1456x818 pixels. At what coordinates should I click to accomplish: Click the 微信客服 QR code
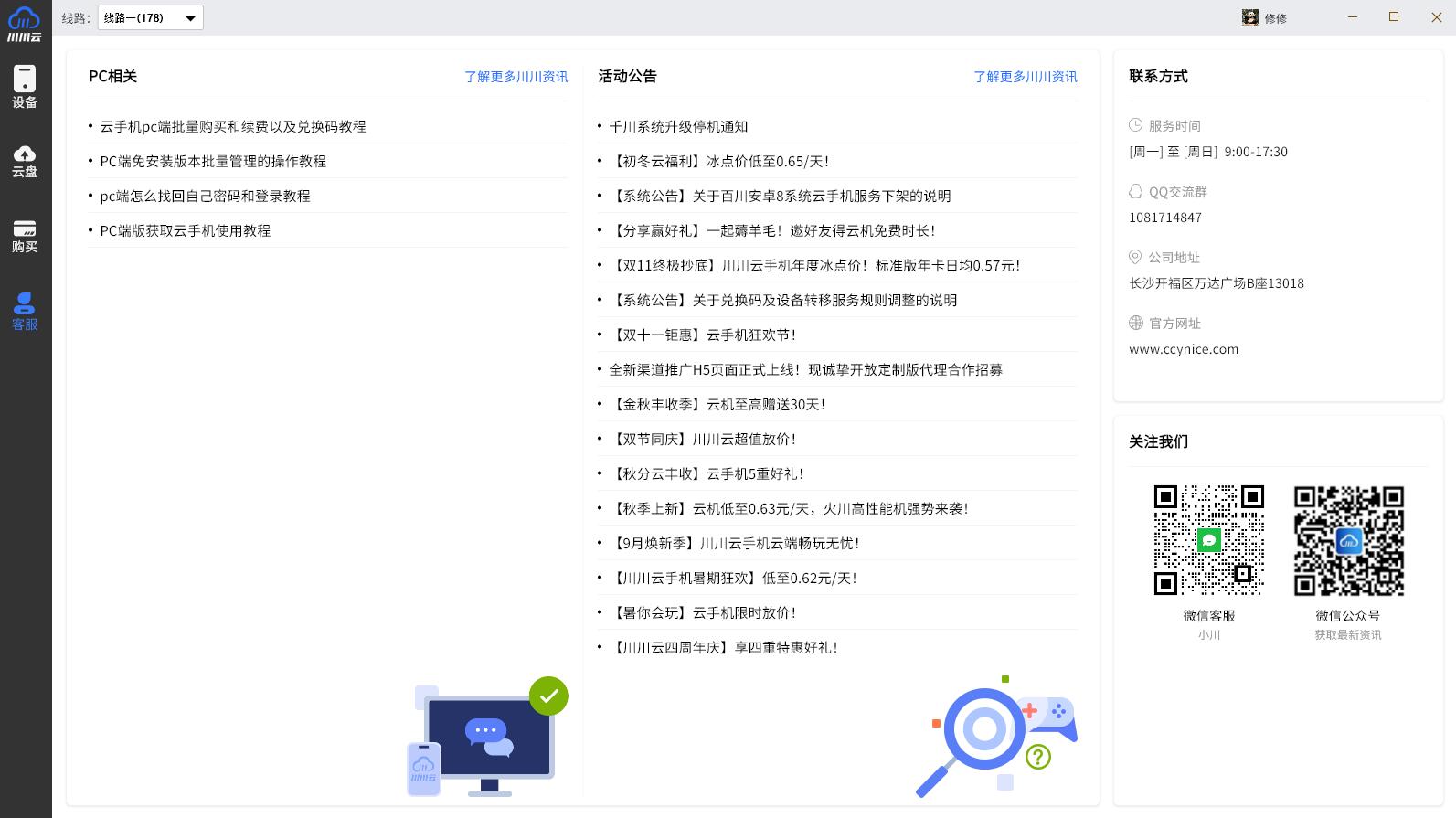click(1208, 540)
